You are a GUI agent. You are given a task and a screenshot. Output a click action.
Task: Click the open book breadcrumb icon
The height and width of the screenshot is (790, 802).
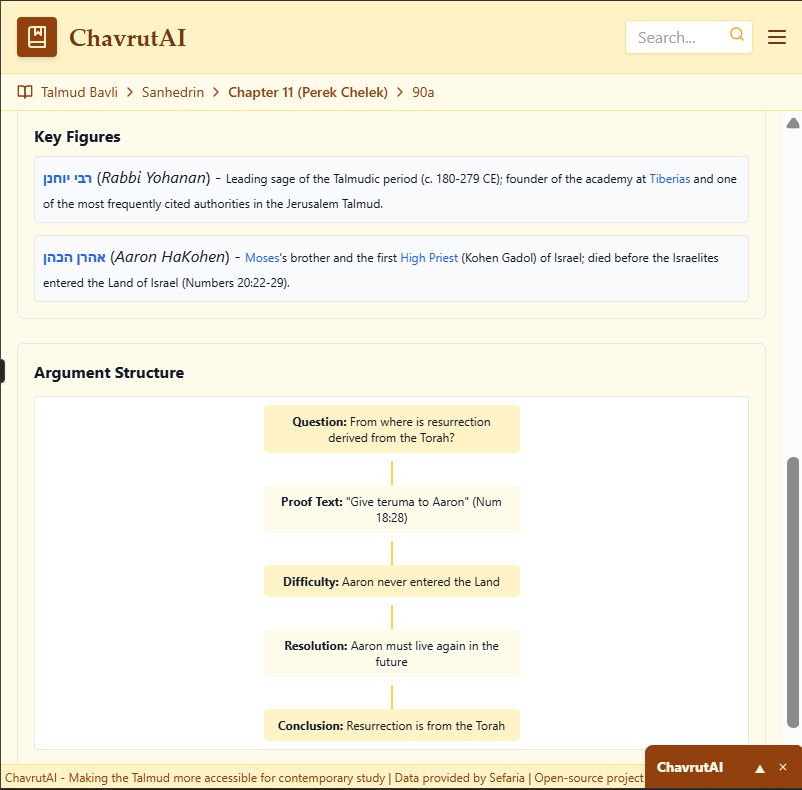coord(25,92)
